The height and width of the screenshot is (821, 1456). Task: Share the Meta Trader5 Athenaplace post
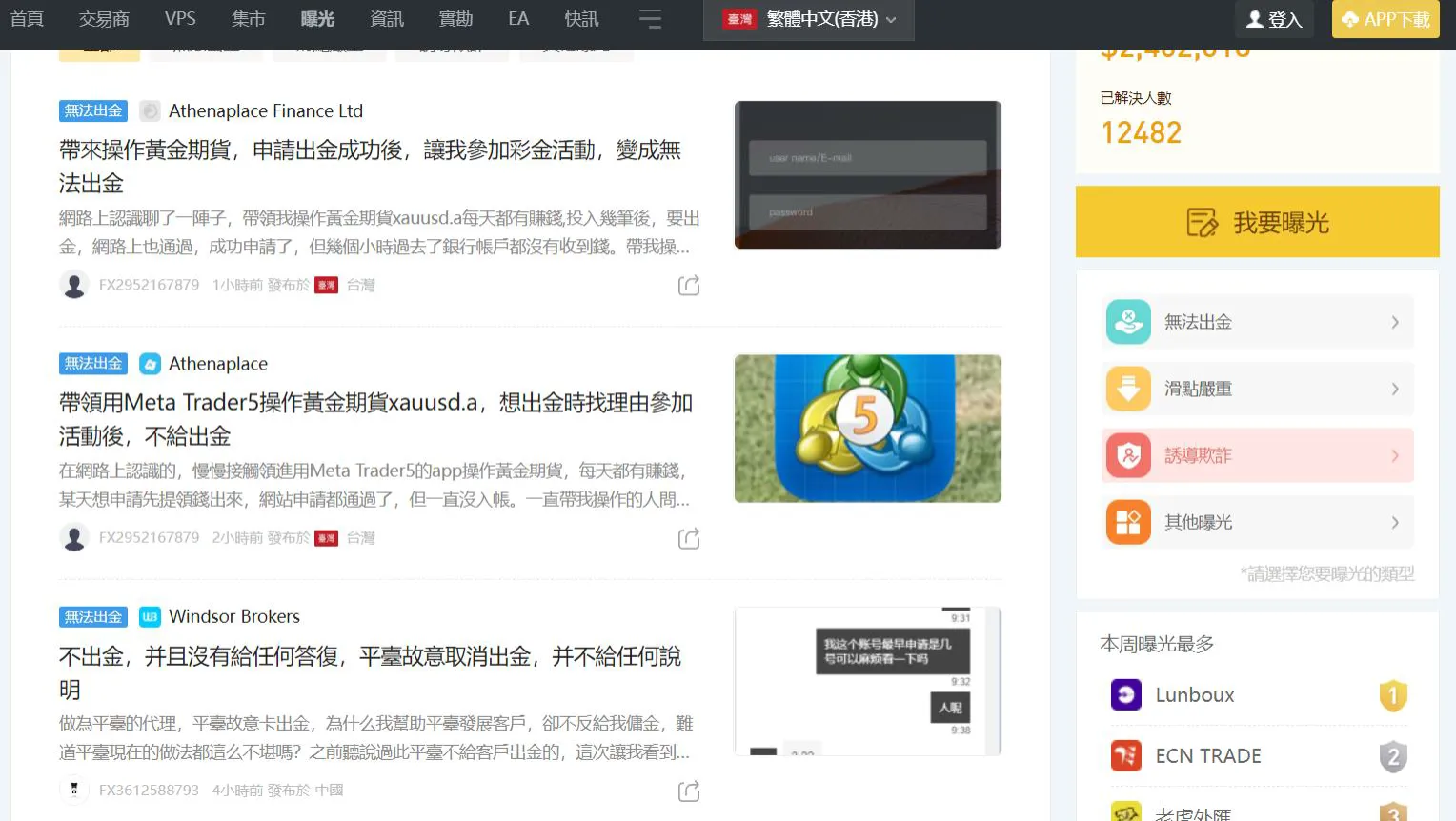point(689,538)
